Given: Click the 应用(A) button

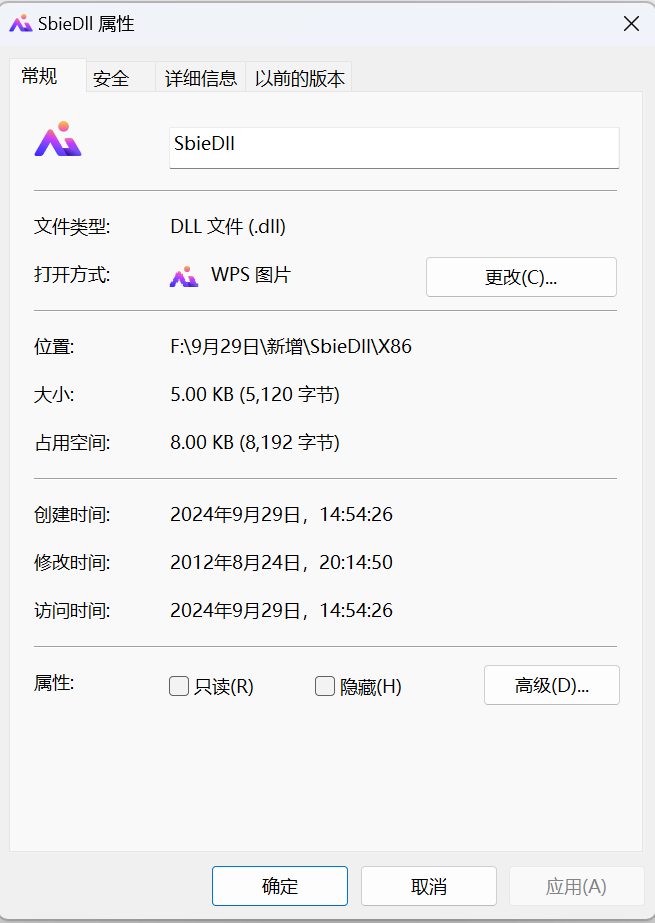Looking at the screenshot, I should (576, 886).
